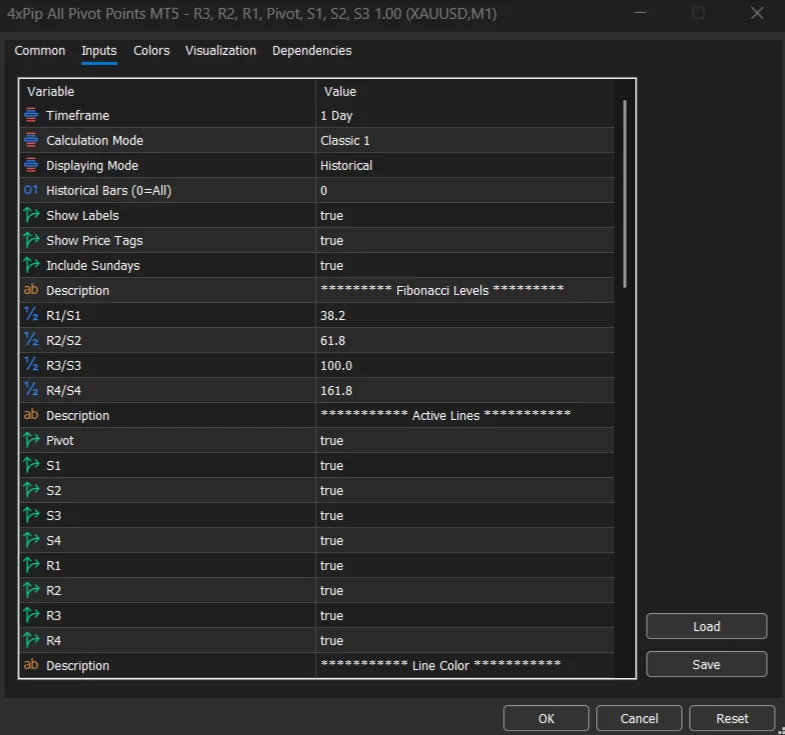
Task: Click the Line Color description string icon
Action: (31, 664)
